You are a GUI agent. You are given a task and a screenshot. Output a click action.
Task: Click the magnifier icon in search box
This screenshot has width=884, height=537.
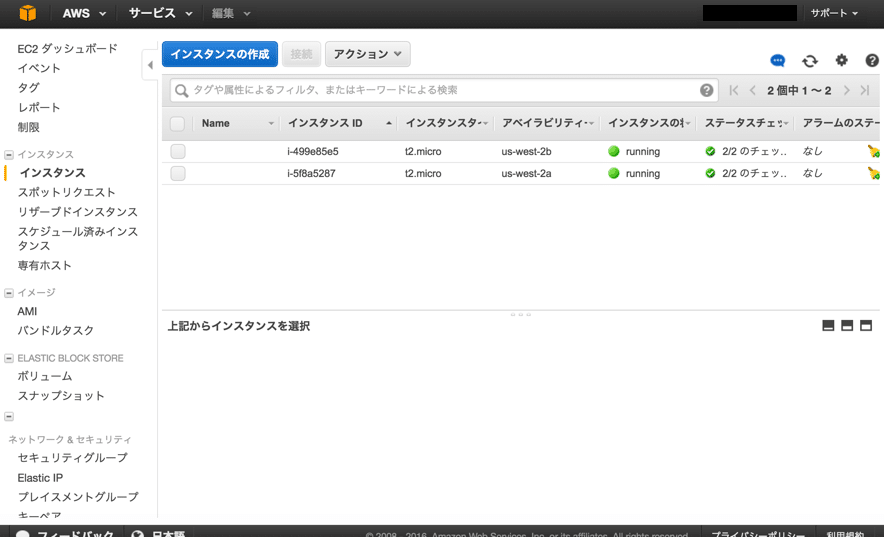182,90
